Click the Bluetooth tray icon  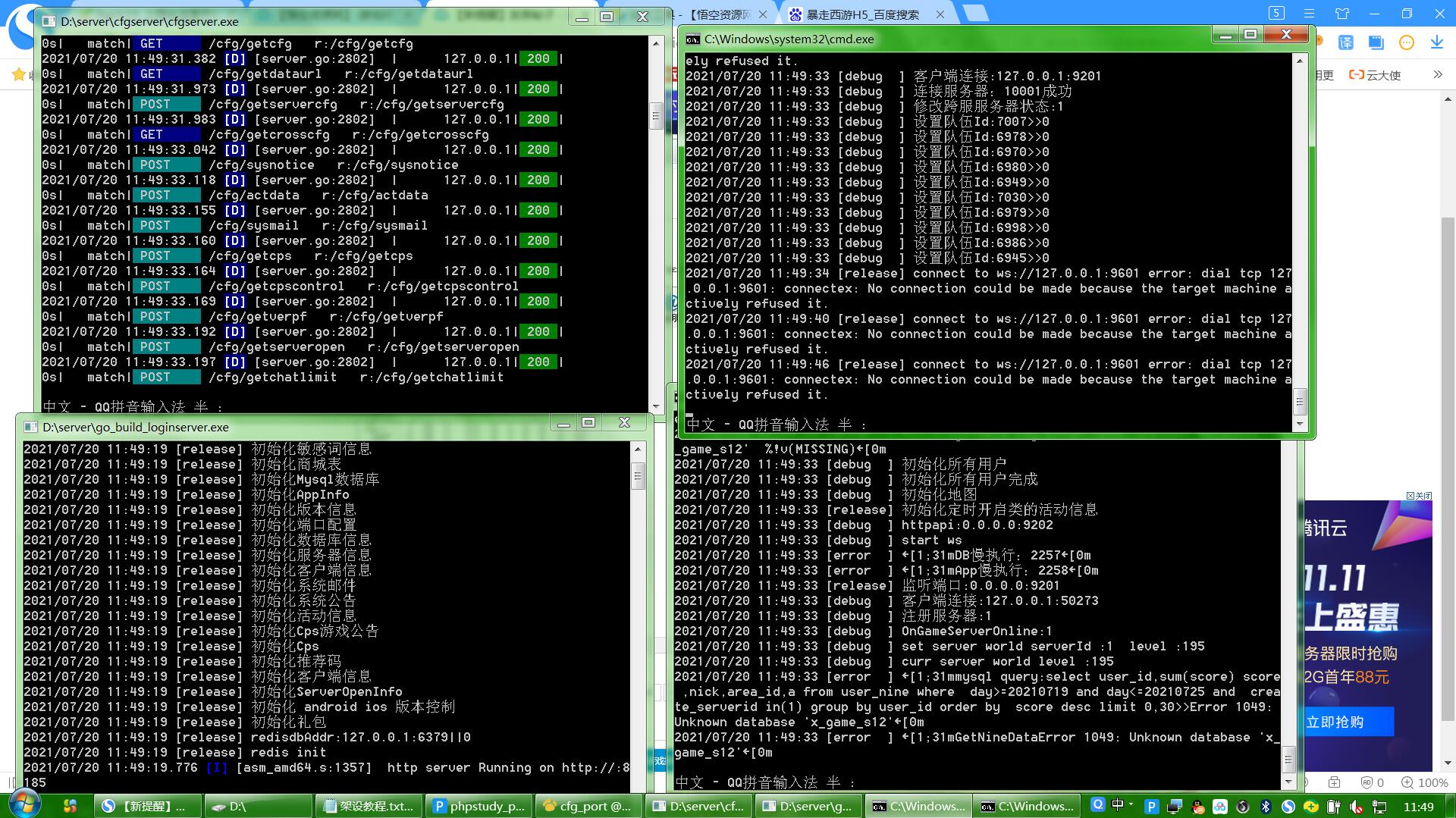(1265, 806)
